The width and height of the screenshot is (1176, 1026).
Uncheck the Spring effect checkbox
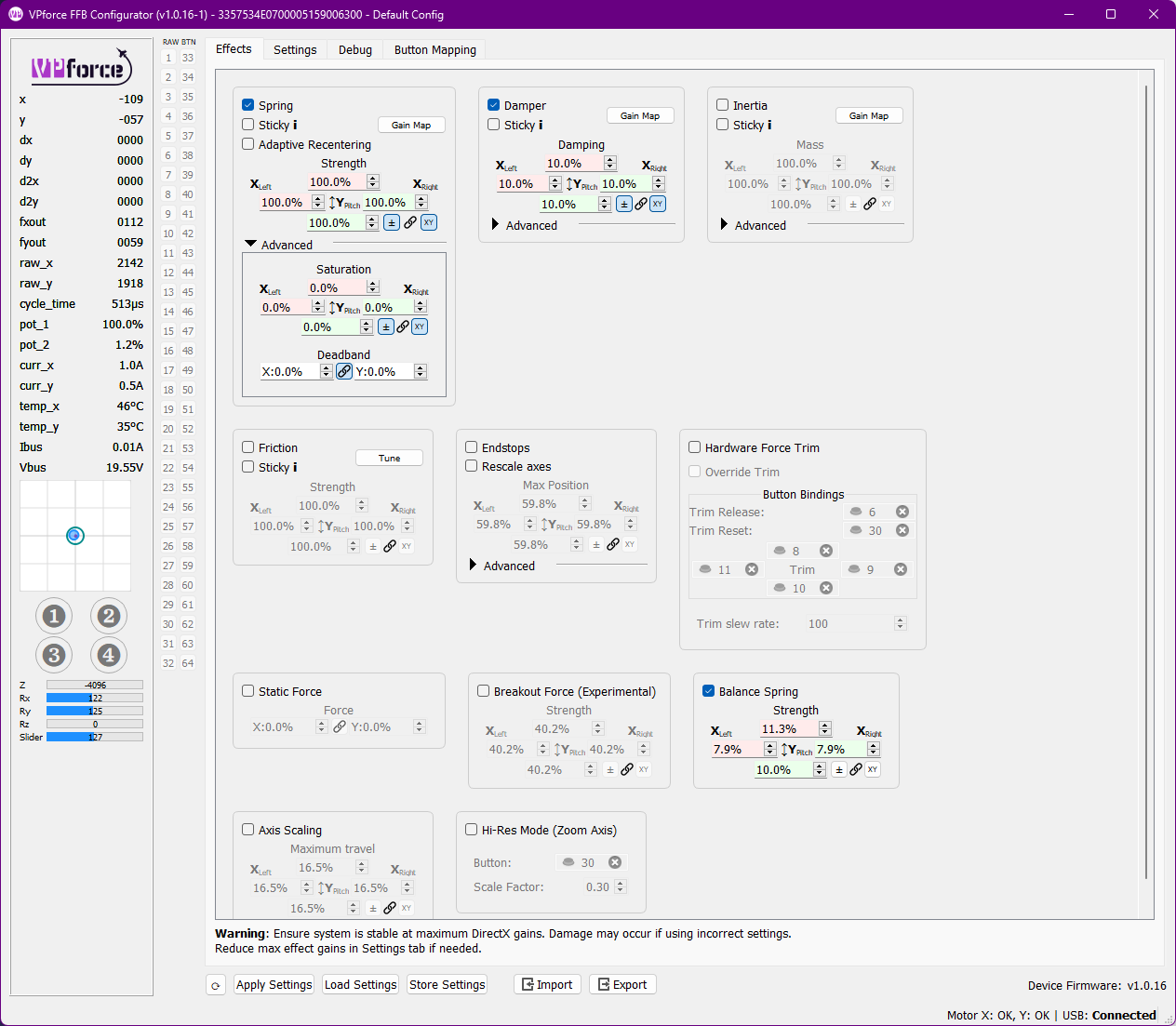(248, 105)
